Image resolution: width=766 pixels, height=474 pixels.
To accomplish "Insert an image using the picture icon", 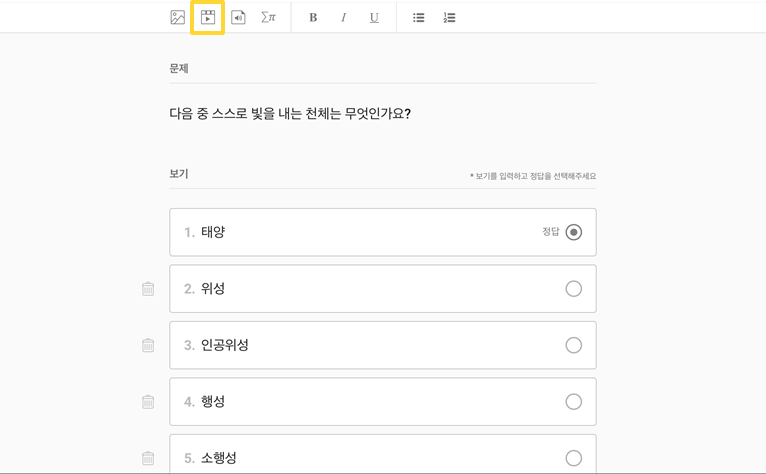I will [x=177, y=17].
